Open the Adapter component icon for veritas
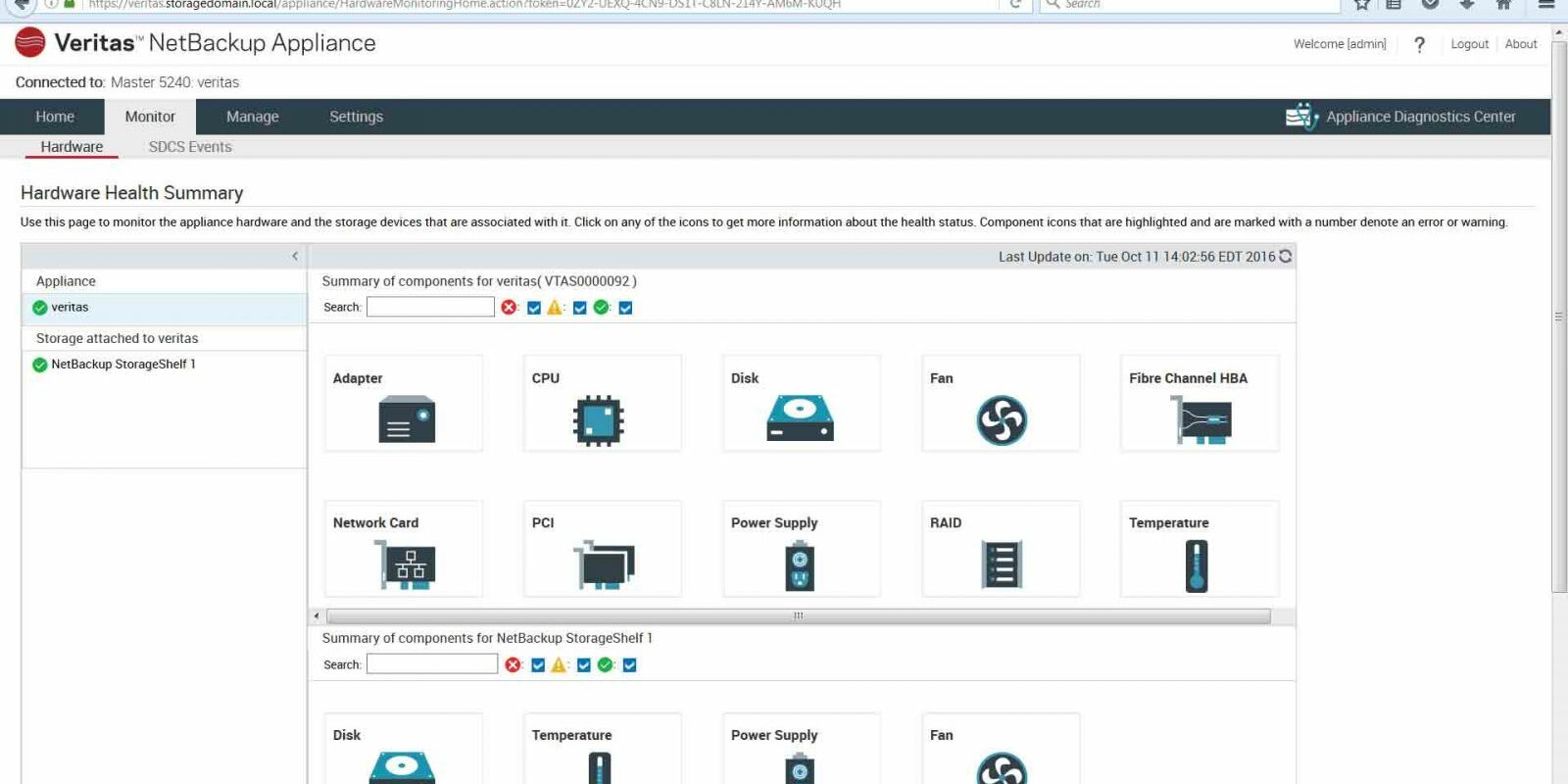Viewport: 1568px width, 784px height. click(407, 419)
